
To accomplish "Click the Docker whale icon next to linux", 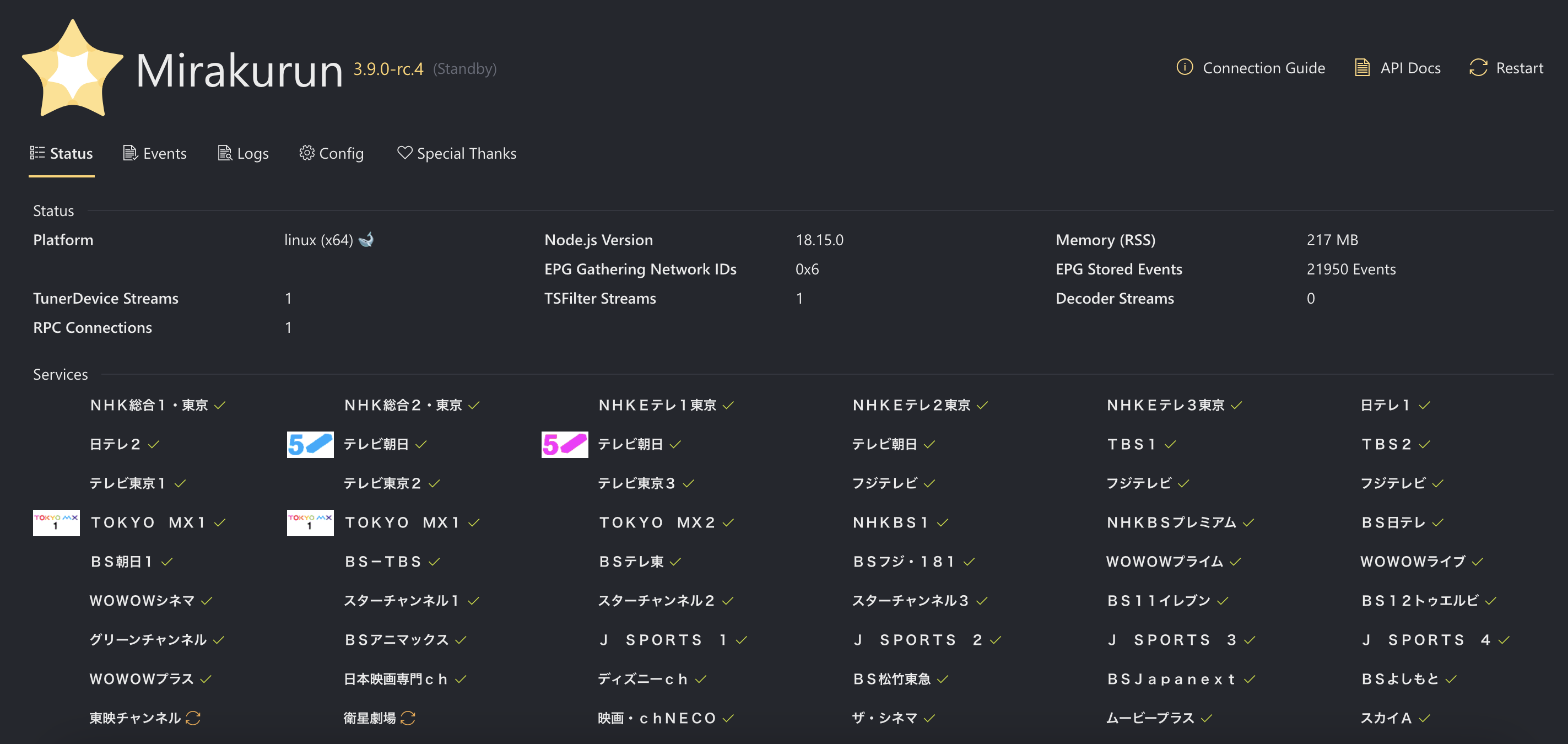I will click(x=366, y=239).
